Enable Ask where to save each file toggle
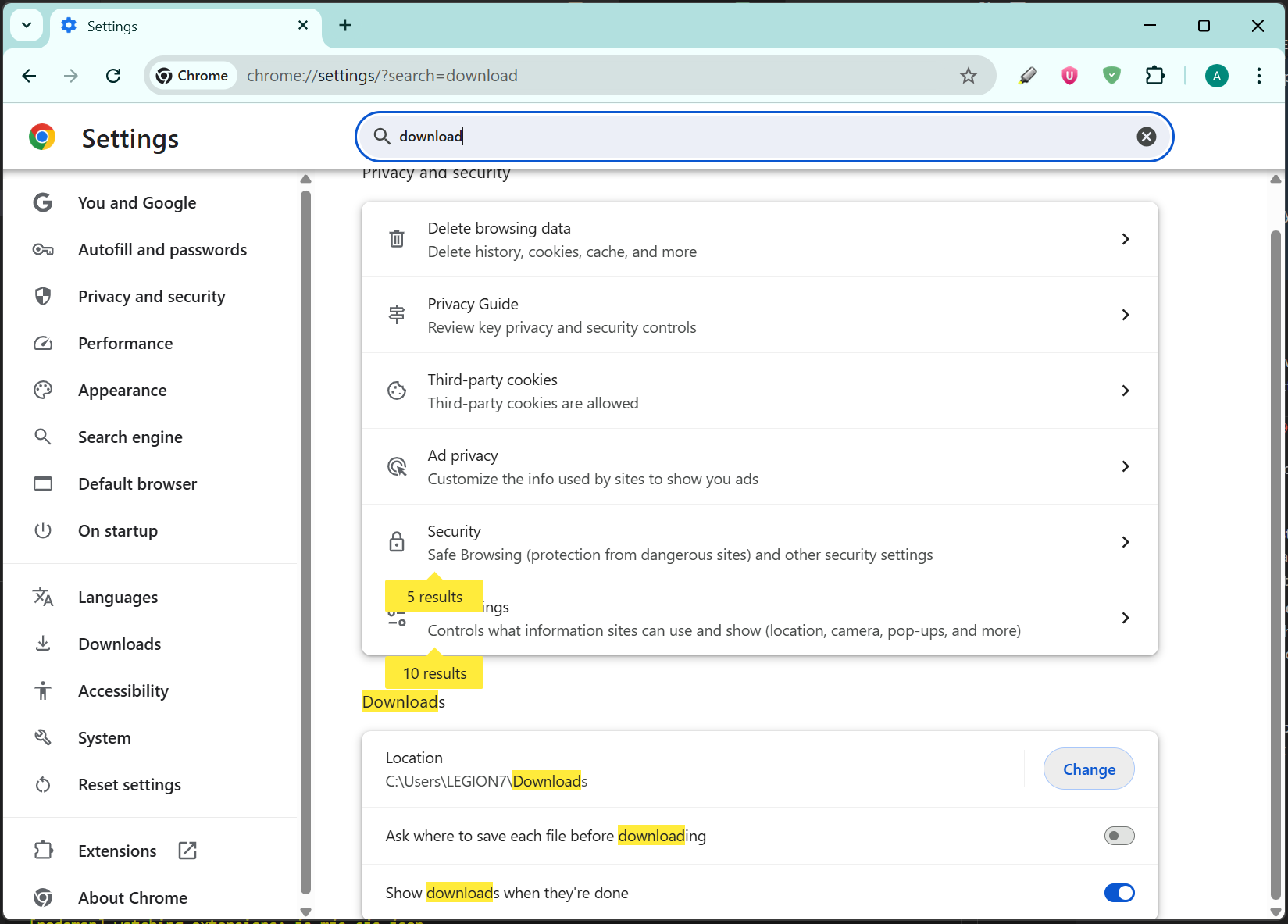Screen dimensions: 1288x924 click(x=1119, y=836)
